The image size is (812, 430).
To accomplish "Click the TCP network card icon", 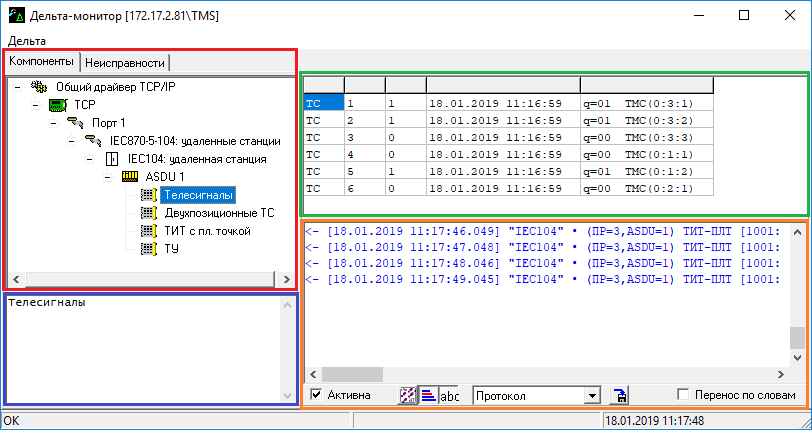I will coord(58,105).
